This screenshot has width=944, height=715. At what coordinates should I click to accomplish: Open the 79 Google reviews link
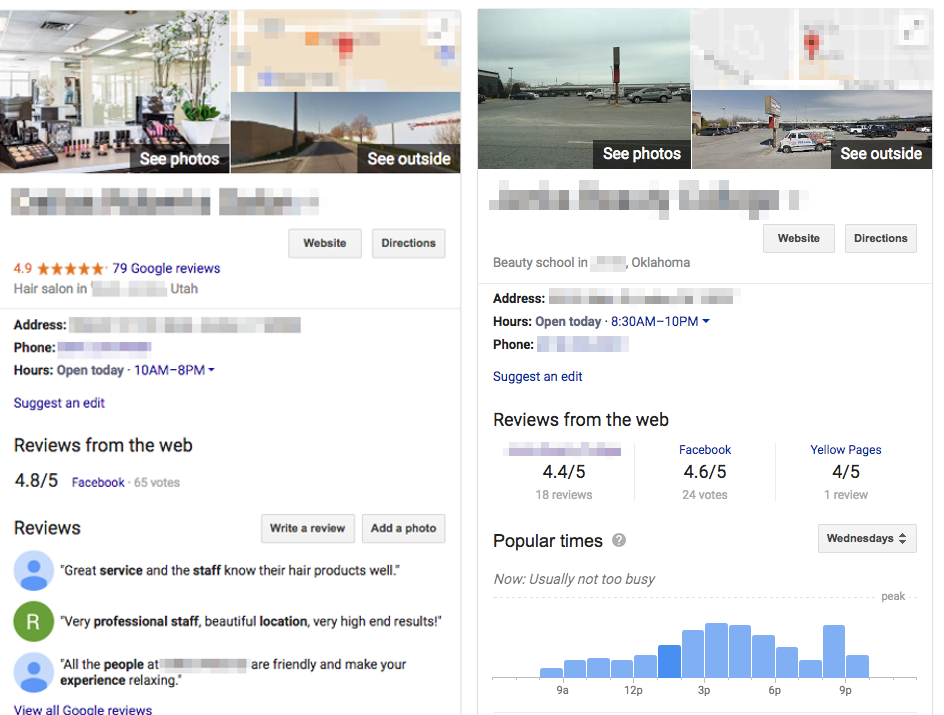tap(166, 268)
